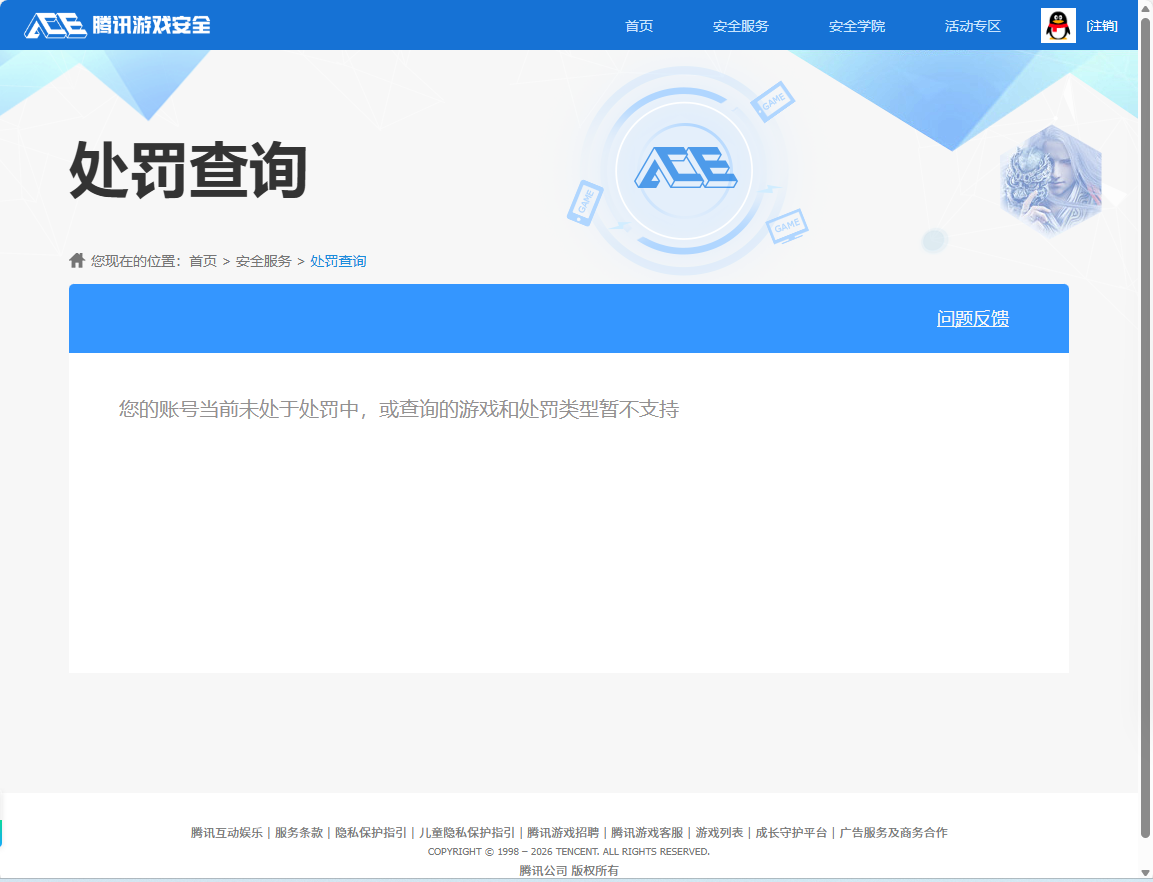Screen dimensions: 1153x882
Task: Click 安全服务 in the breadcrumb trail
Action: coord(262,260)
